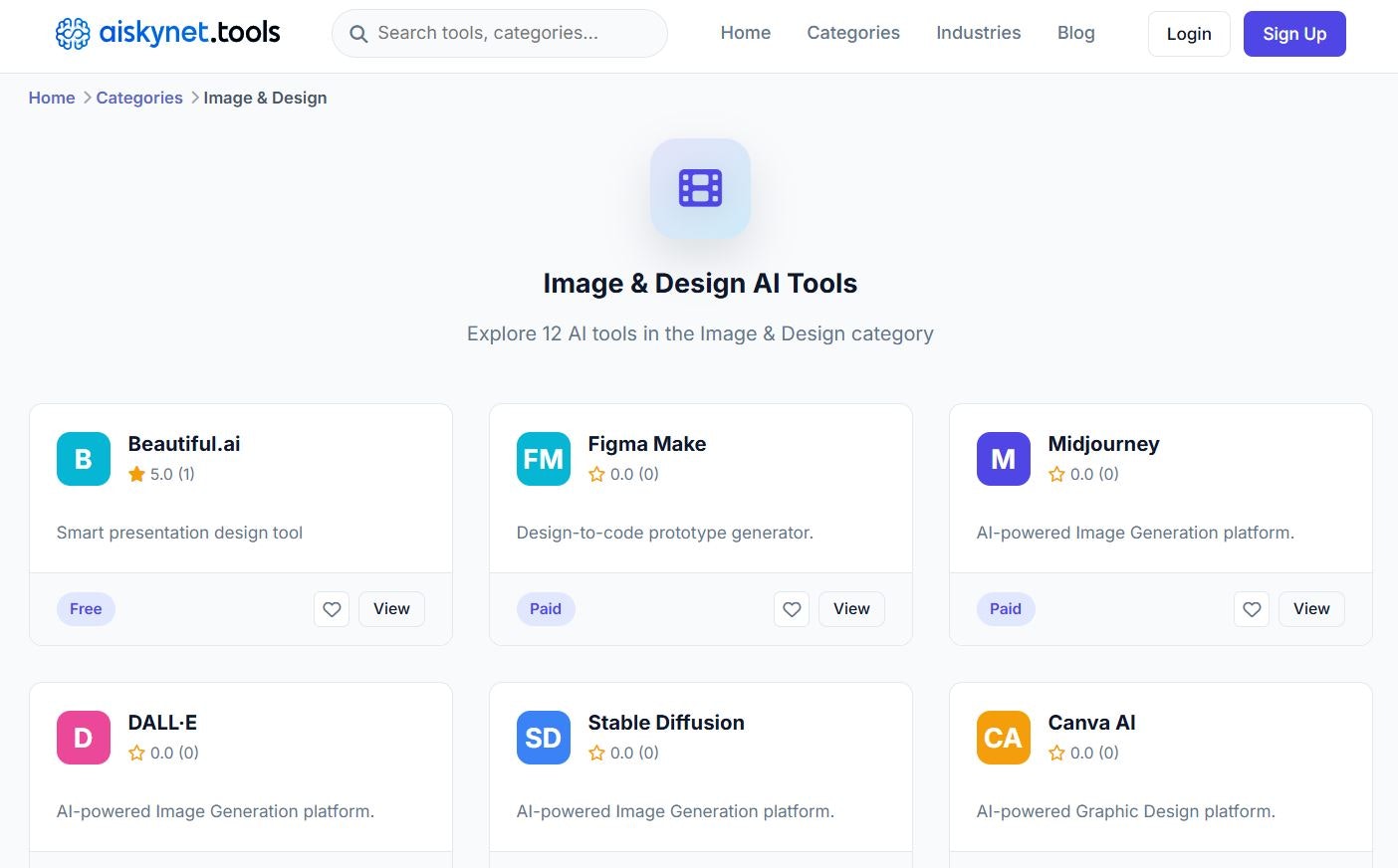
Task: Open the Industries menu
Action: (978, 33)
